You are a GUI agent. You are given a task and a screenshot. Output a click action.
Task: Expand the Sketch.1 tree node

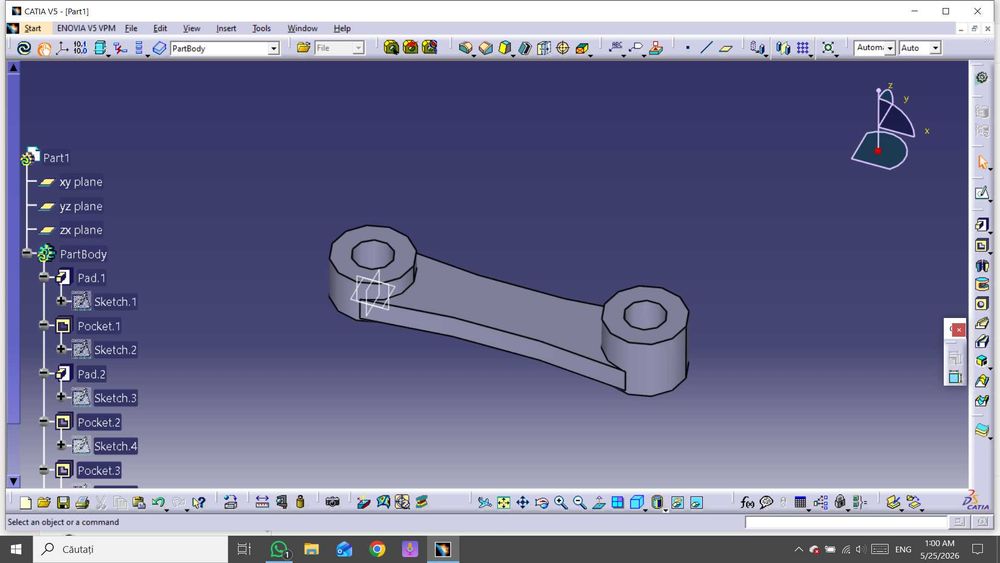click(61, 301)
